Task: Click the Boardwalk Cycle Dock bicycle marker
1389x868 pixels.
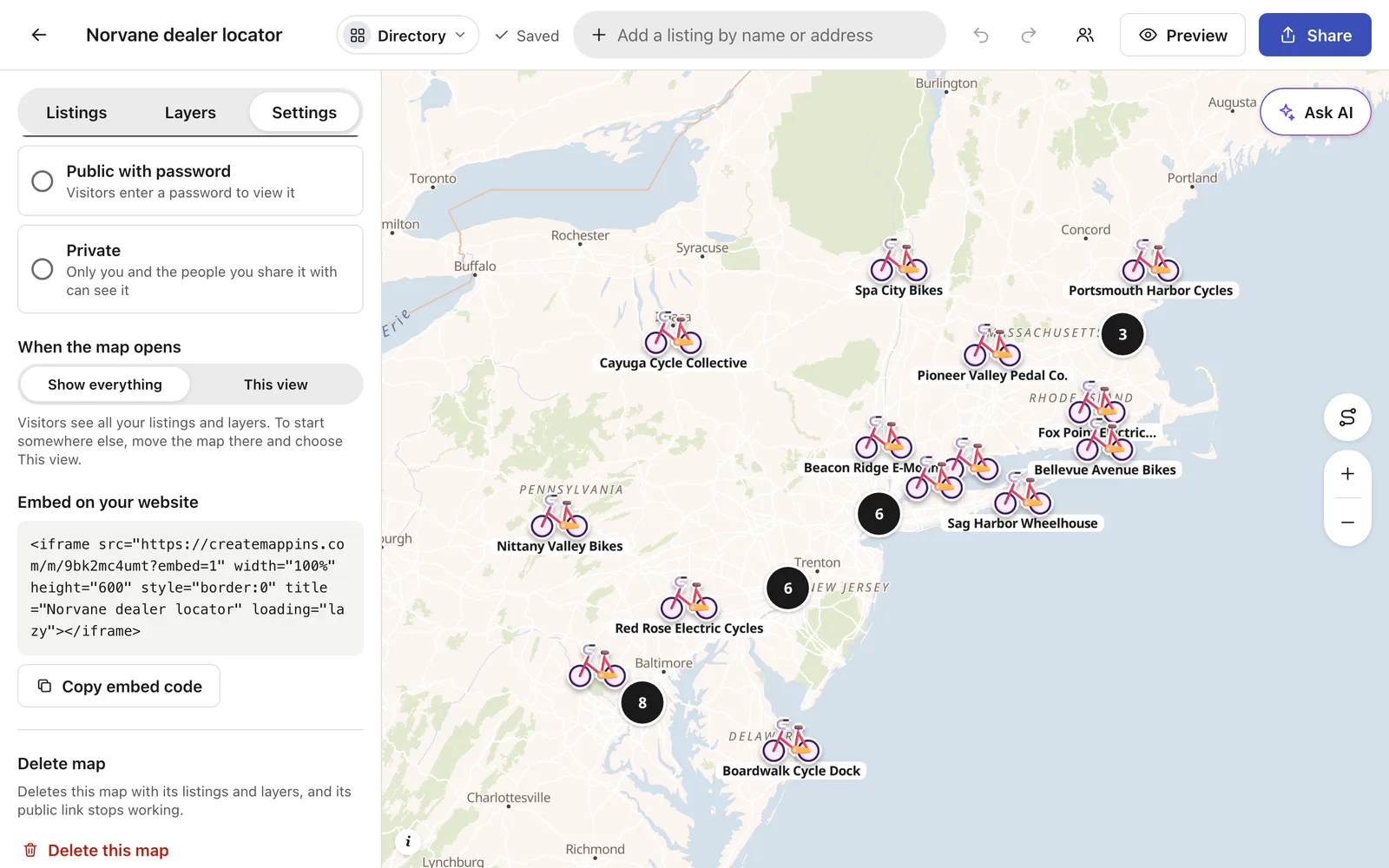Action: coord(791,740)
